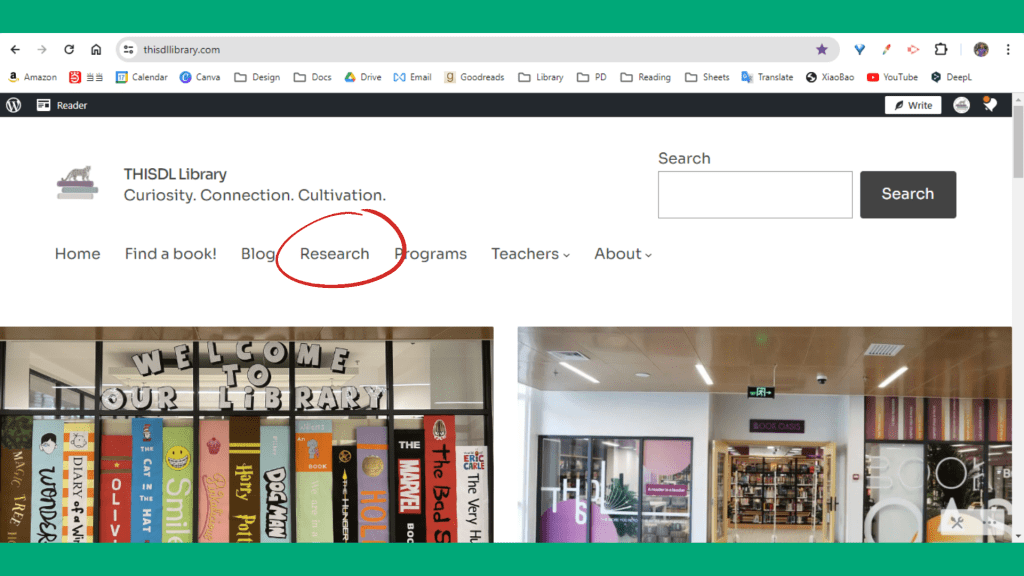1024x576 pixels.
Task: Open Chrome three-dot menu
Action: [x=1007, y=49]
